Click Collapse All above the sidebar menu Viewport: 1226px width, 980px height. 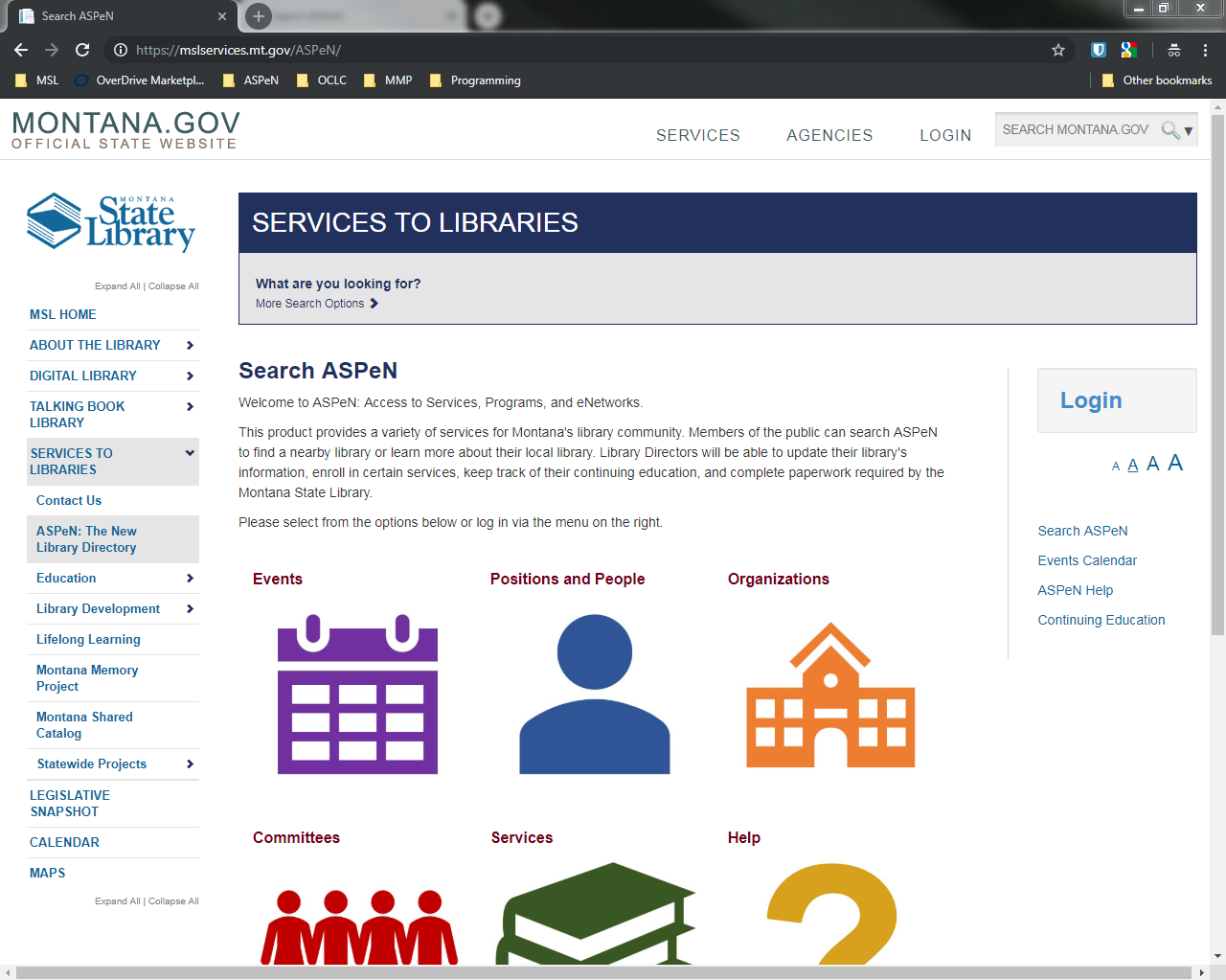[173, 286]
